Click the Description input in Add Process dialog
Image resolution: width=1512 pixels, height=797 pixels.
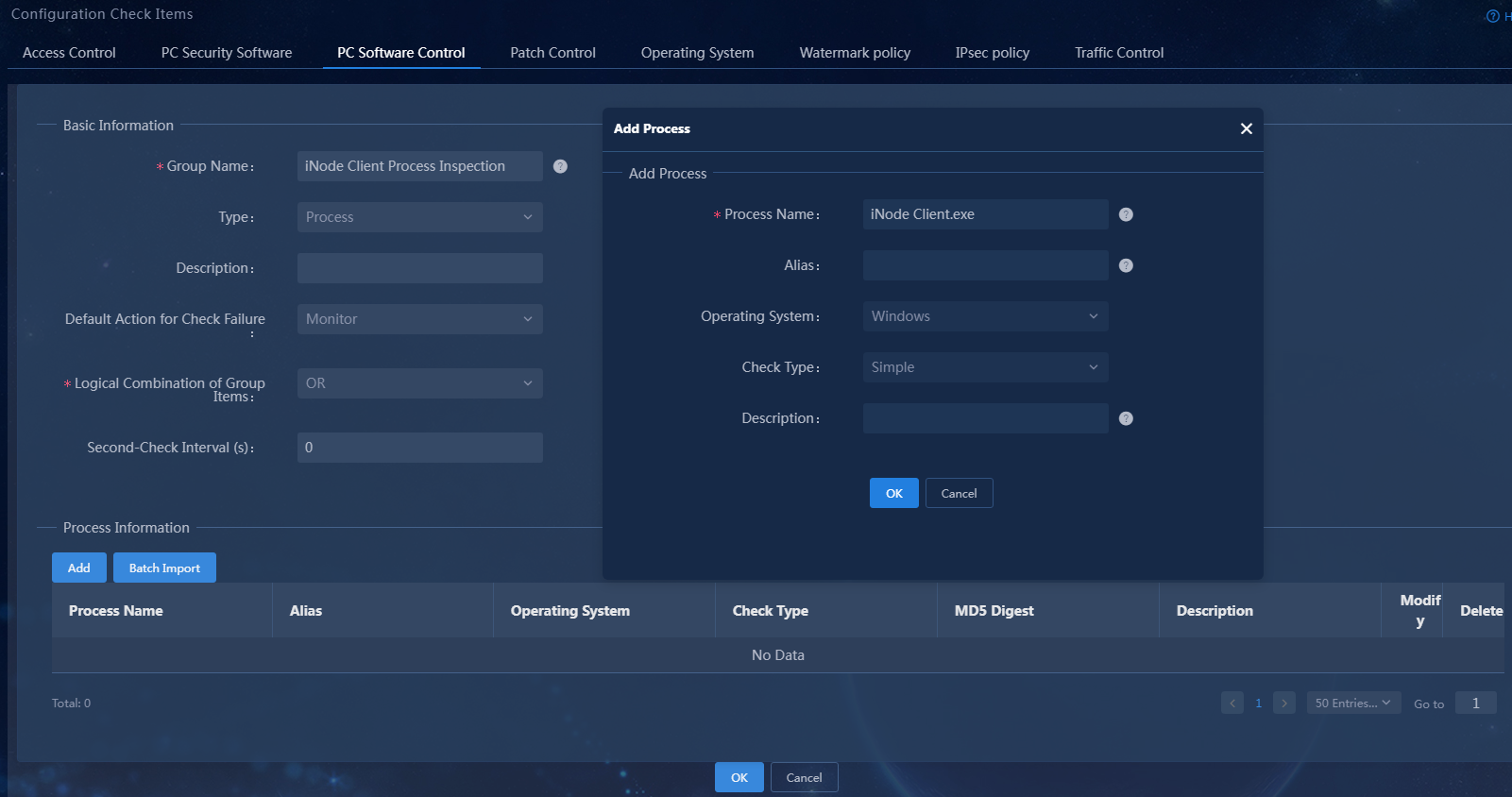[x=986, y=418]
